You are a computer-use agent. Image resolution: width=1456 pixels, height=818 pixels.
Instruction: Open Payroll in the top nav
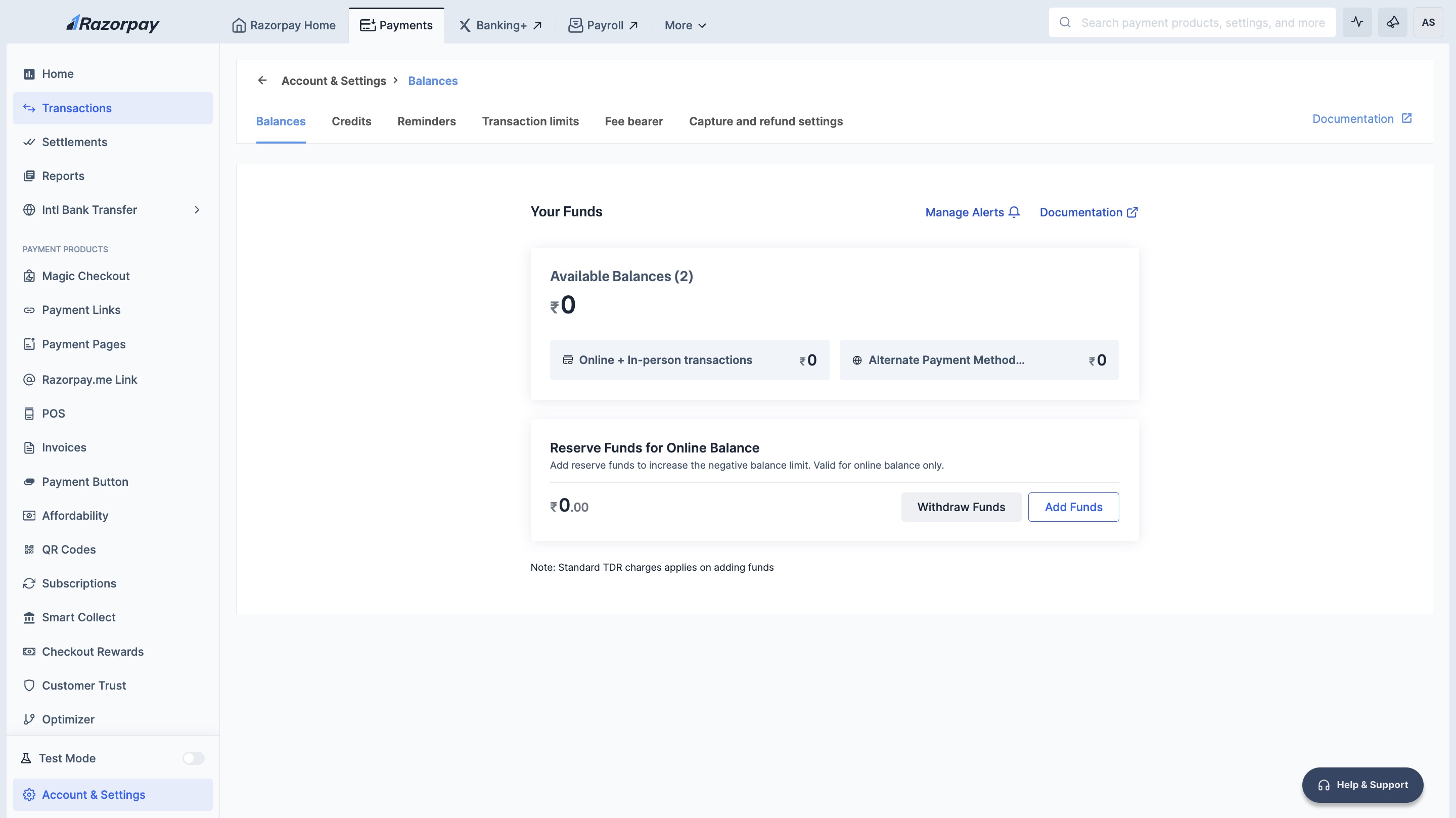pyautogui.click(x=604, y=25)
